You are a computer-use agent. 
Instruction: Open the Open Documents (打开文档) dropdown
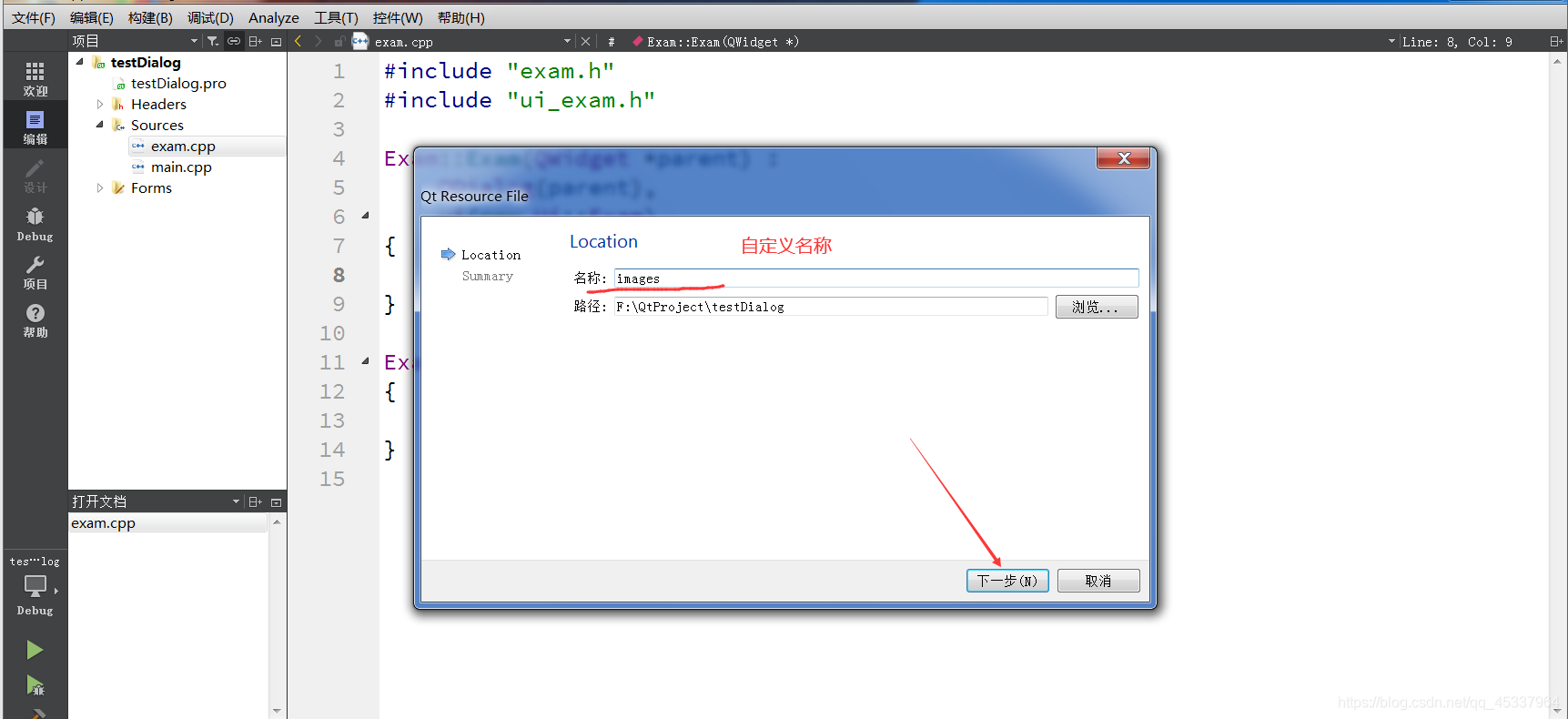pyautogui.click(x=236, y=501)
